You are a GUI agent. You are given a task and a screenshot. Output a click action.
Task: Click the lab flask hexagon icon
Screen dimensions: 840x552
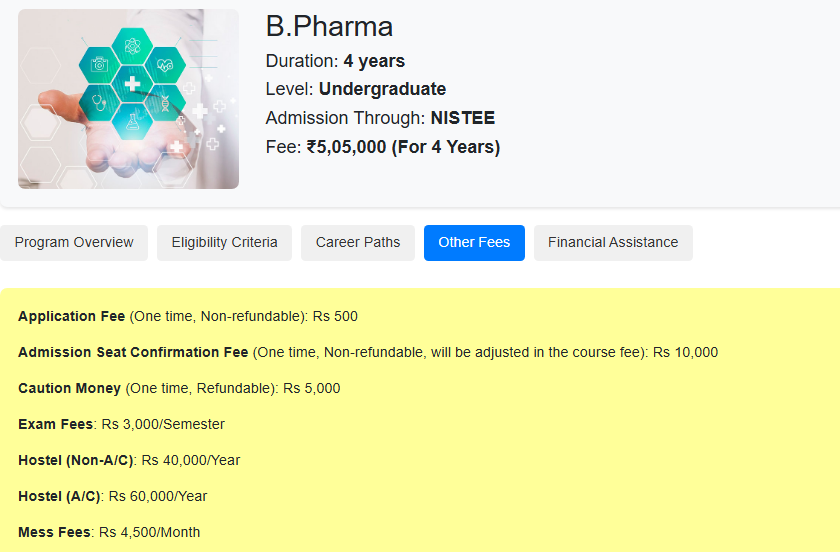pos(132,122)
